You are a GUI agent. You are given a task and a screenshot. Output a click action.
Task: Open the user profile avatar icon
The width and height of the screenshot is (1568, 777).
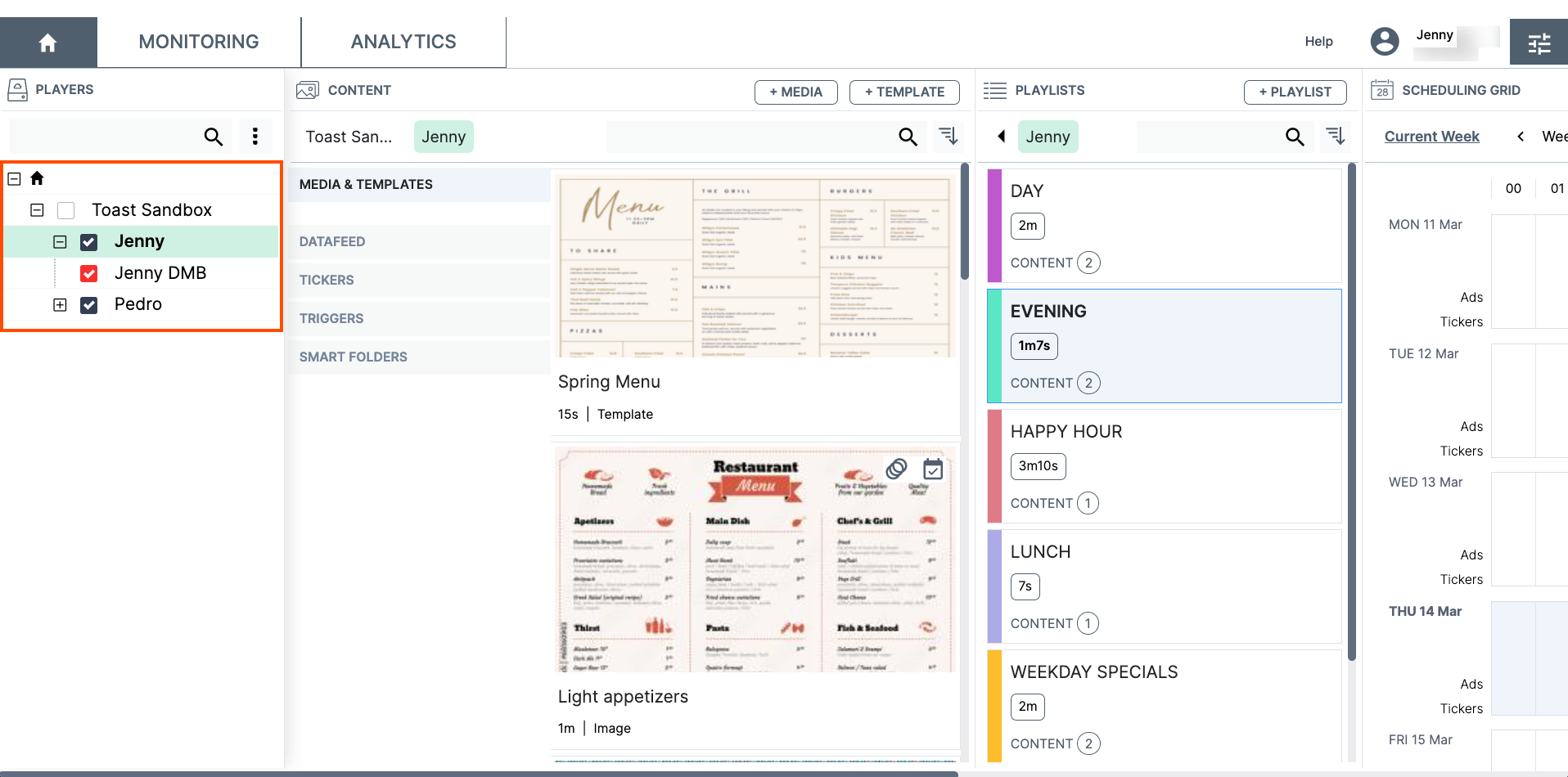[x=1384, y=41]
